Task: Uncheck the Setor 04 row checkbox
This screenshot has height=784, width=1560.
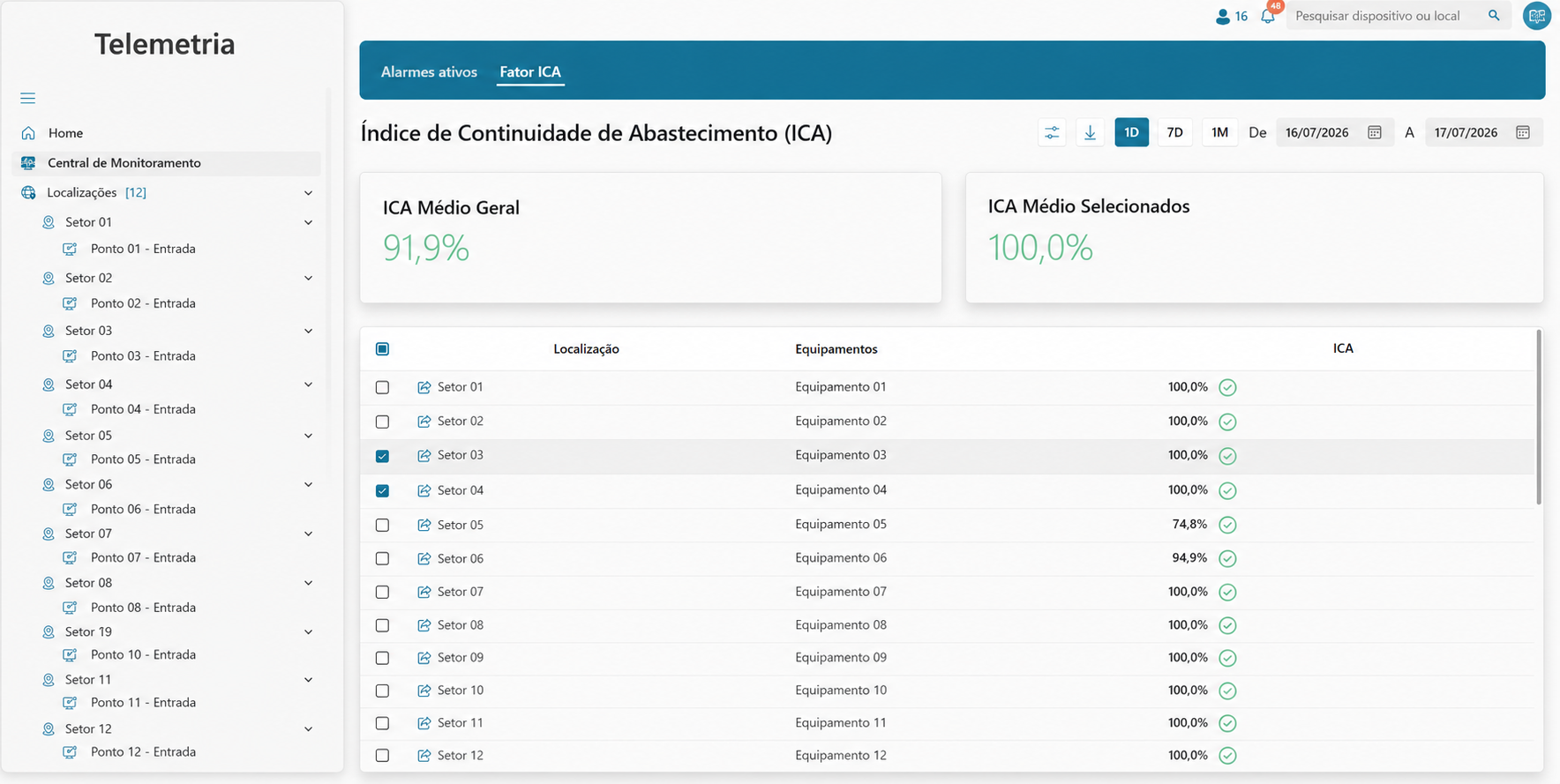Action: [382, 490]
